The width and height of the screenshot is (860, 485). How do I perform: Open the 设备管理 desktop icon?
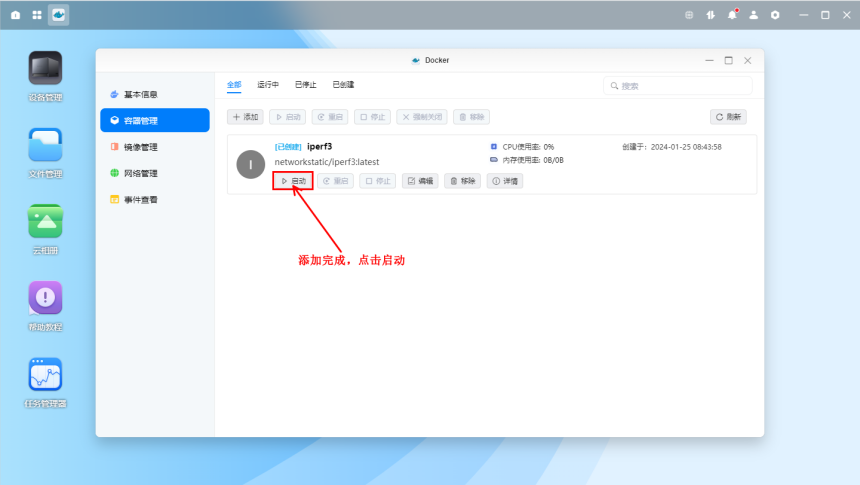(x=46, y=68)
